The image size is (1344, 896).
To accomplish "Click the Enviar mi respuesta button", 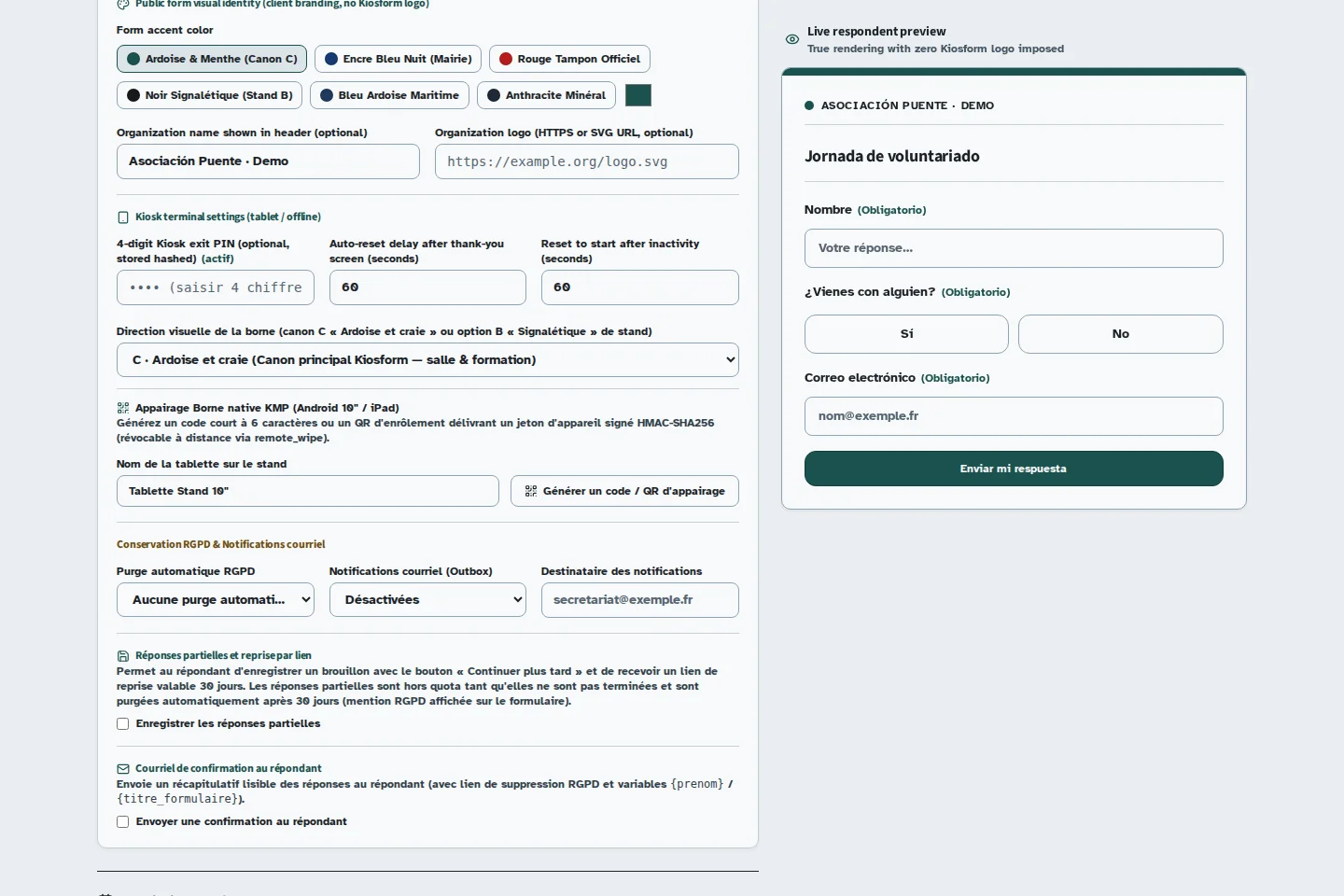I will click(x=1014, y=469).
